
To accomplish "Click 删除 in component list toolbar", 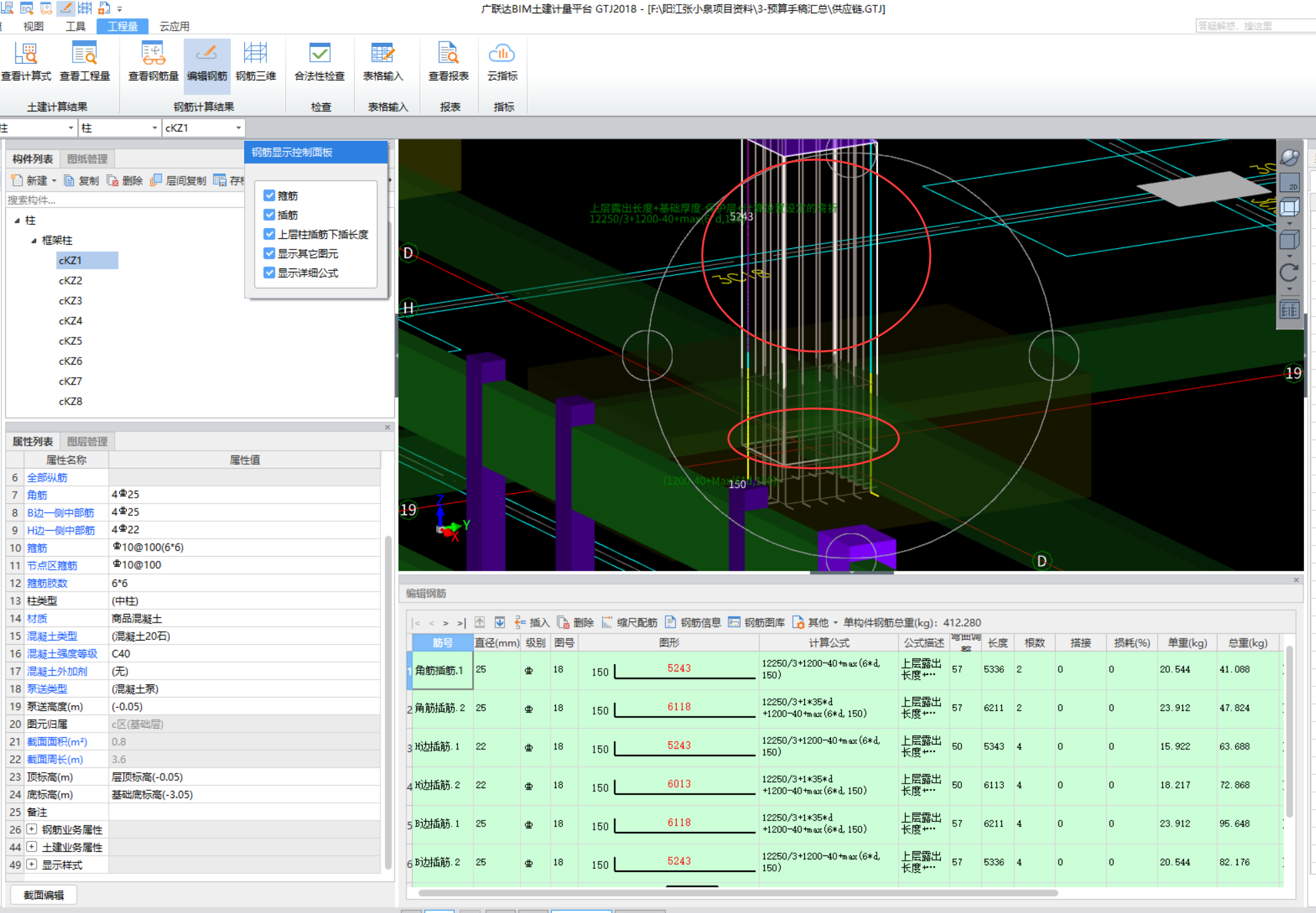I will [x=125, y=180].
